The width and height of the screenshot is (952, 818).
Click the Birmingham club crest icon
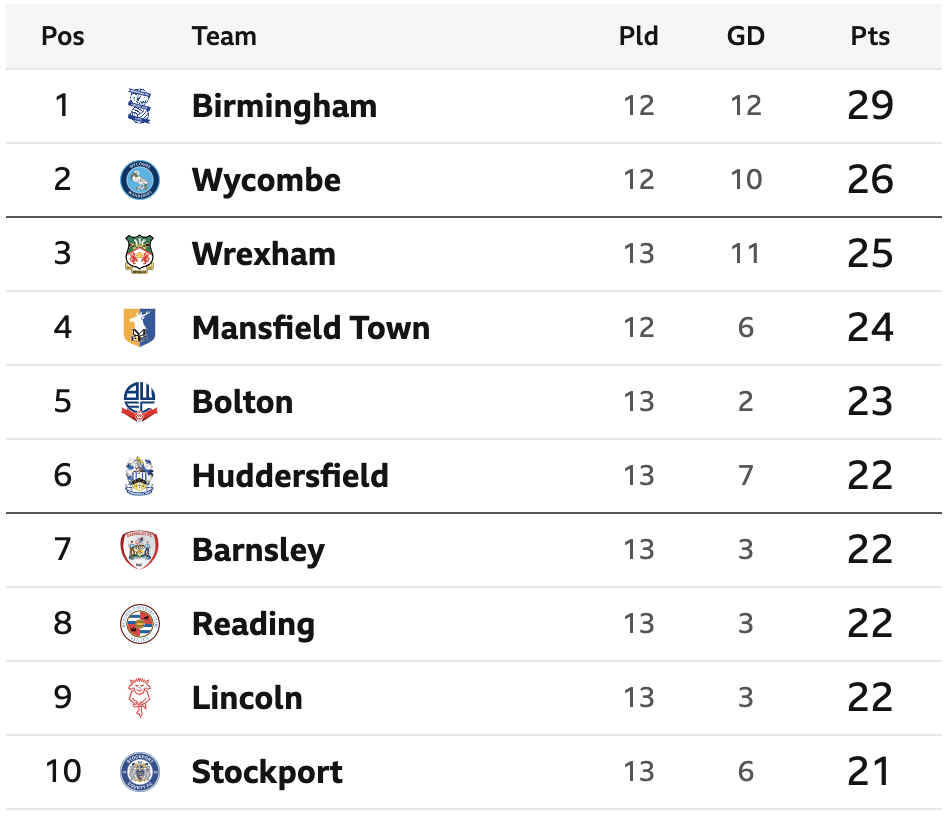pos(140,106)
